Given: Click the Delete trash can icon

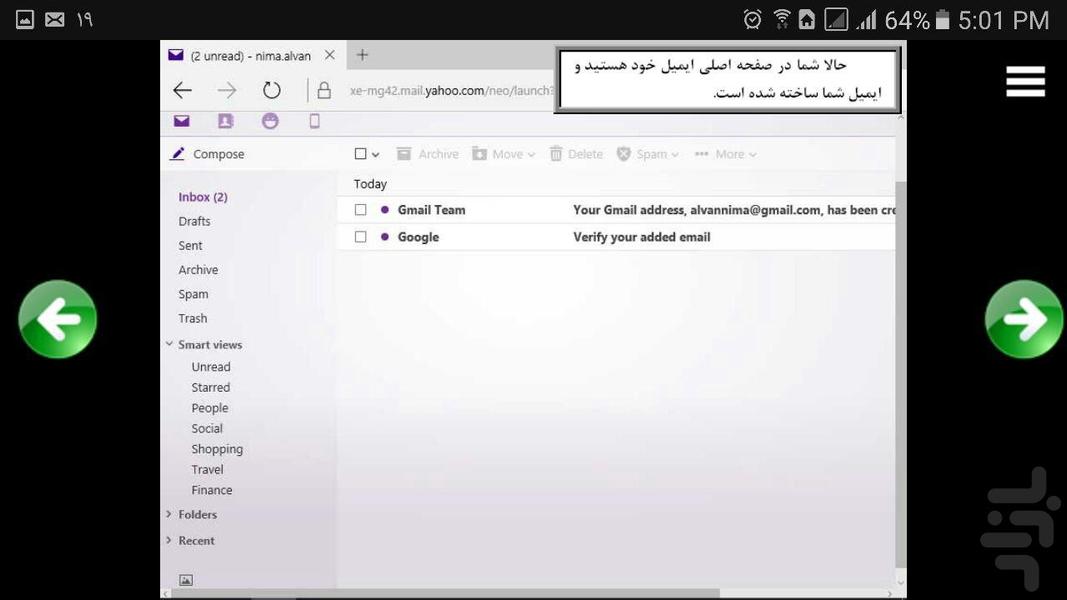Looking at the screenshot, I should (556, 154).
